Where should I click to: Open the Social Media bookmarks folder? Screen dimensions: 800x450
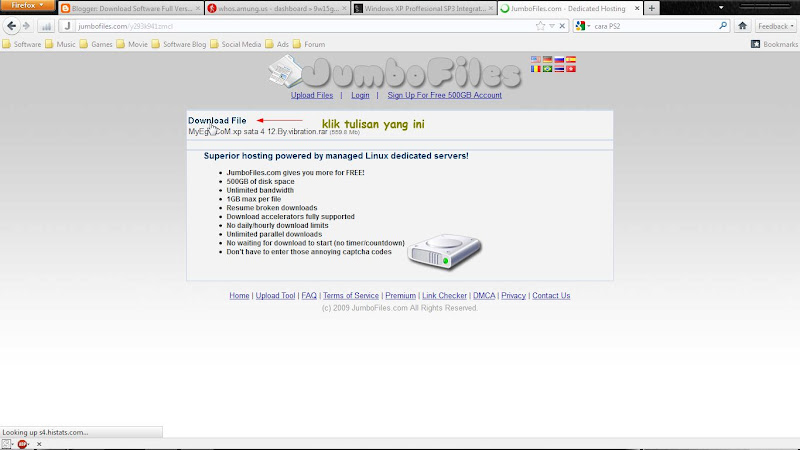(x=236, y=44)
